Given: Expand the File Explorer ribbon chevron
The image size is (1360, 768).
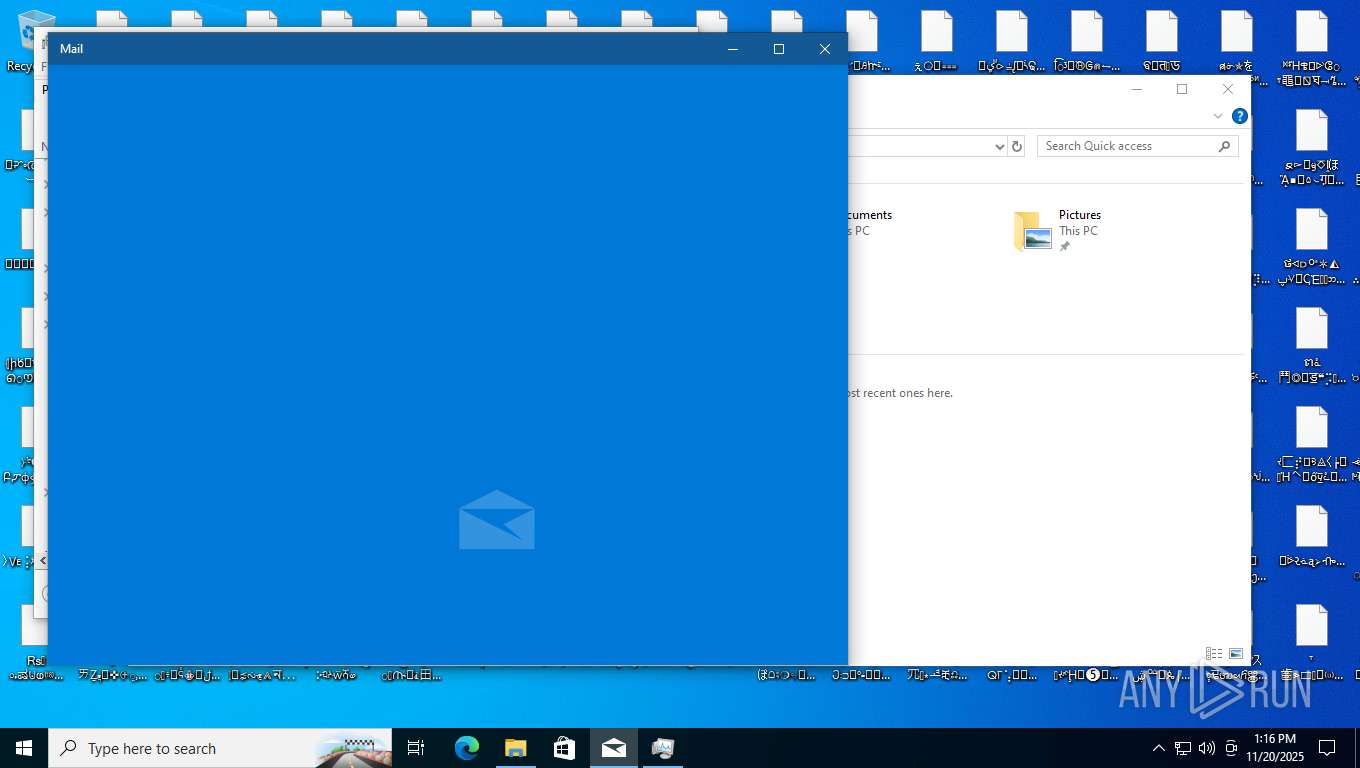Looking at the screenshot, I should point(1218,116).
